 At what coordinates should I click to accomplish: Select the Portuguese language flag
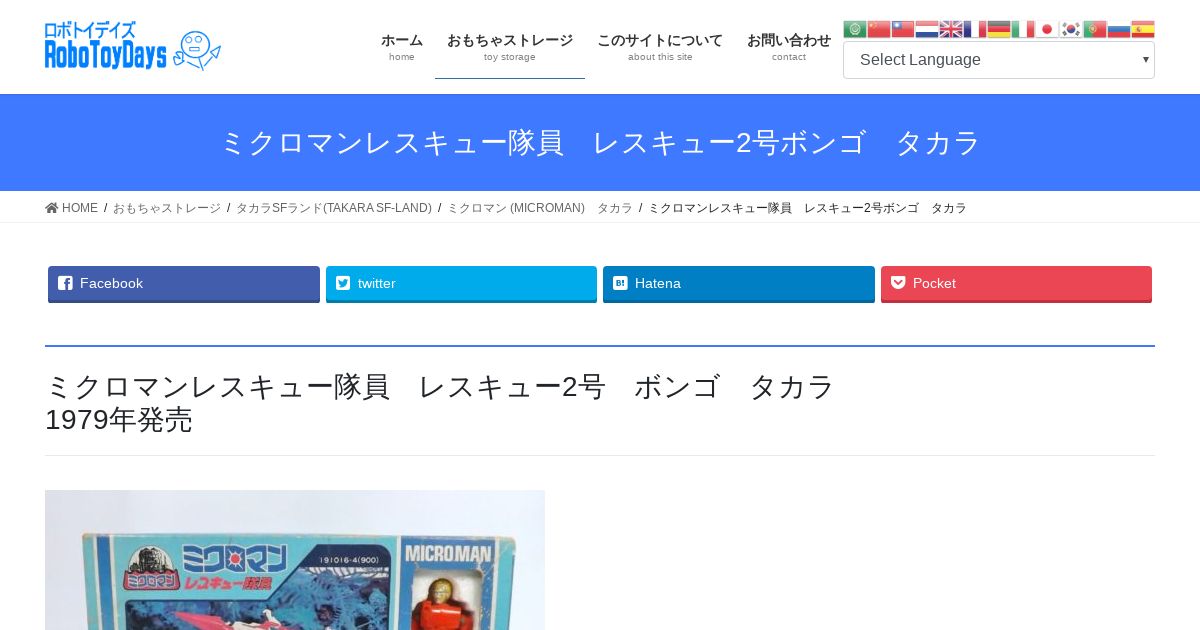point(1095,29)
